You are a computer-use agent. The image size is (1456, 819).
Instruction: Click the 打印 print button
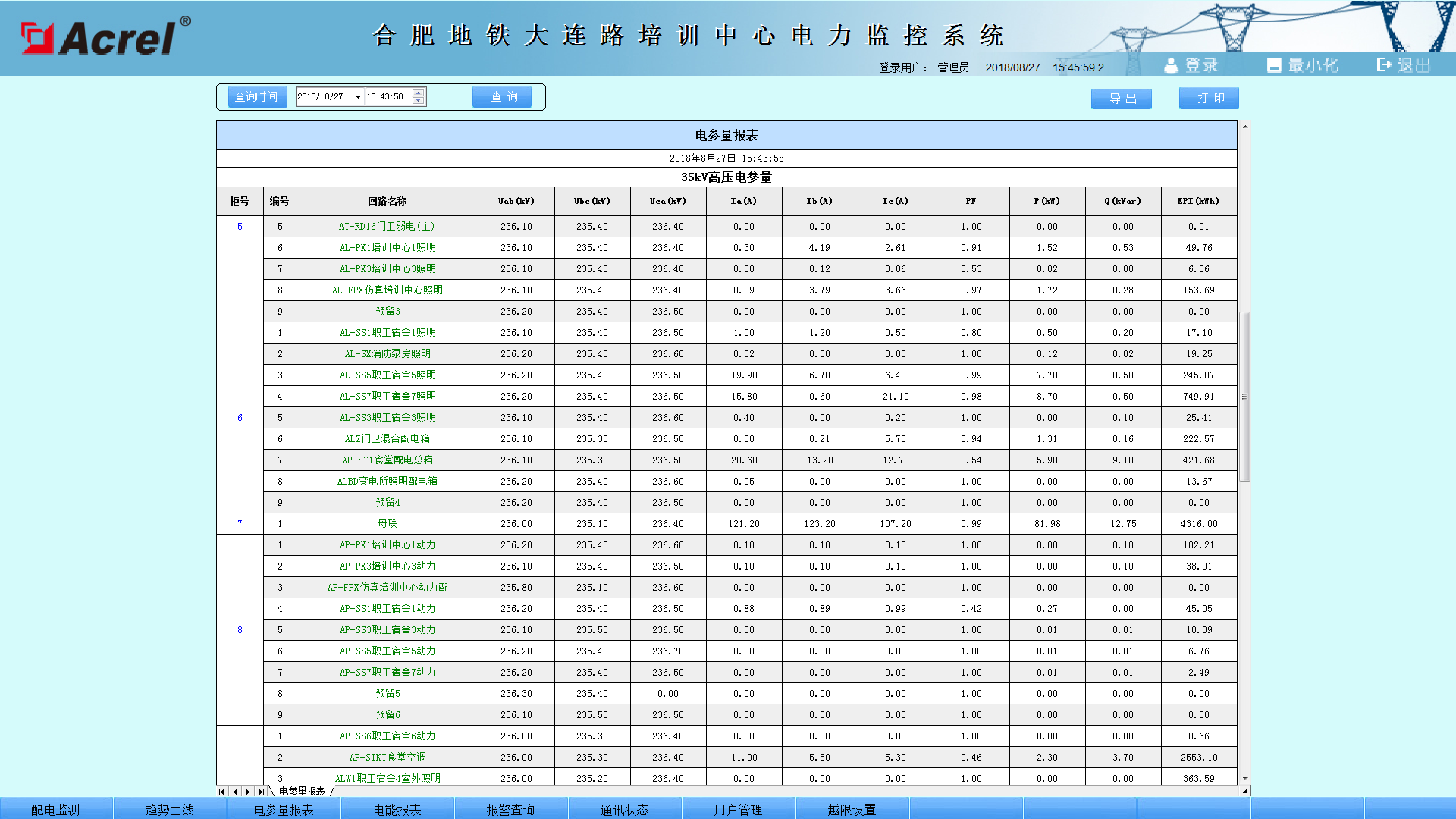coord(1209,99)
